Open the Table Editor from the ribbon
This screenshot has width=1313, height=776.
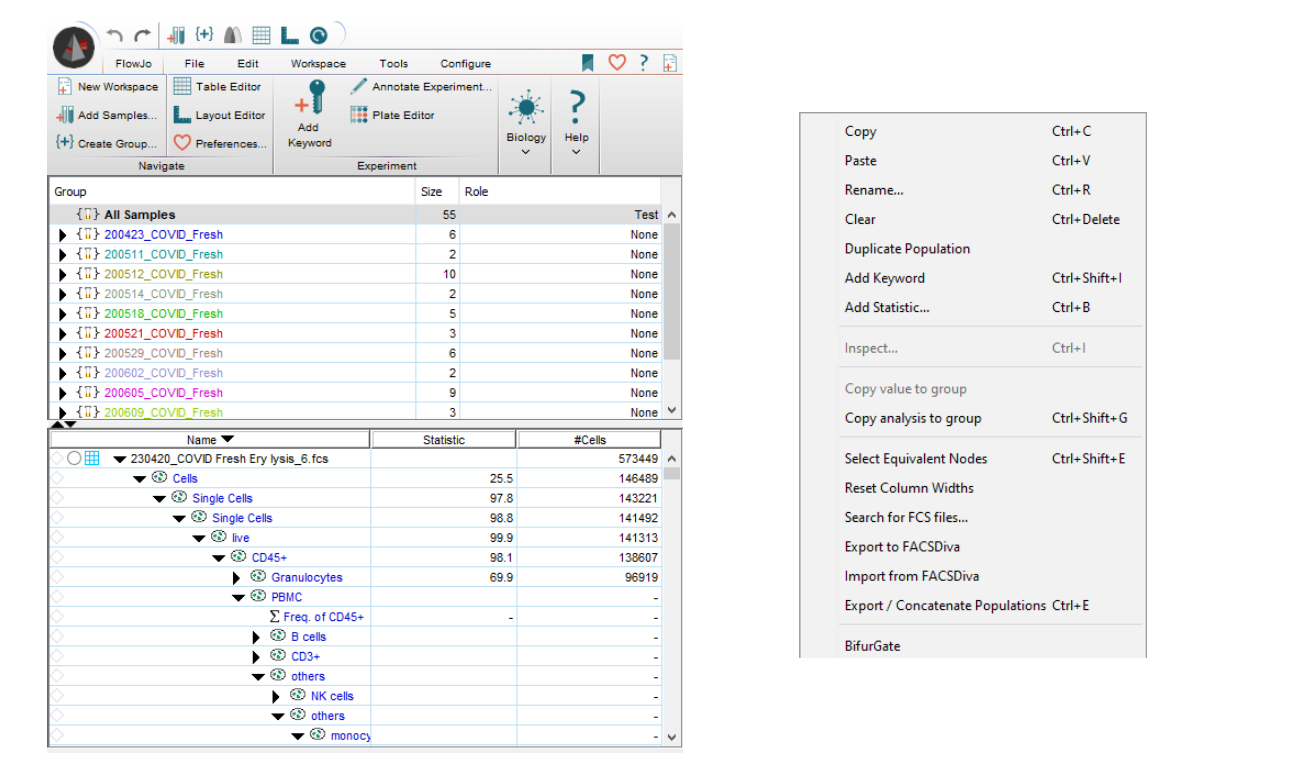[217, 87]
